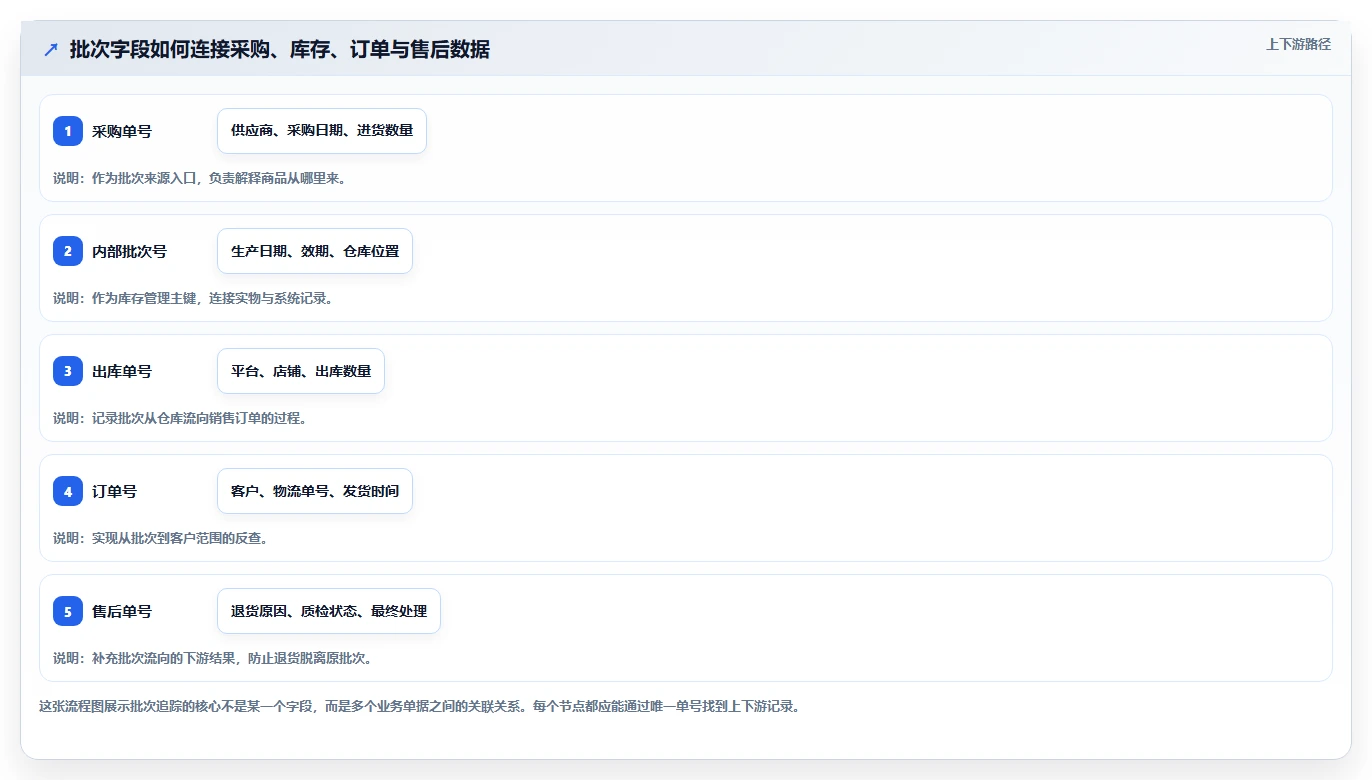Click the note 作为库存管理主键，连接实物与系统记录
Image resolution: width=1372 pixels, height=780 pixels.
(192, 298)
